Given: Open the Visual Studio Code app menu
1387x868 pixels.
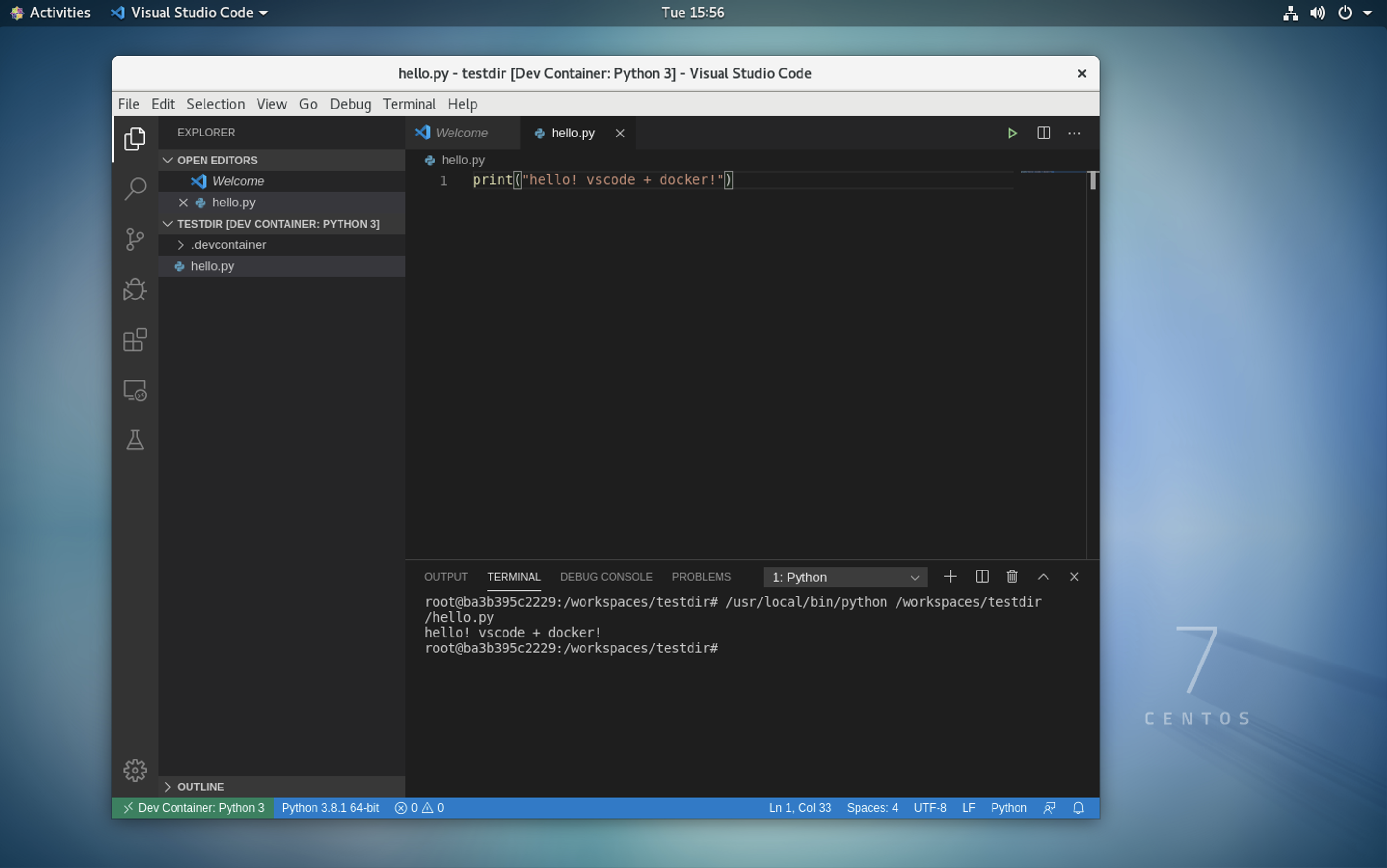Looking at the screenshot, I should click(190, 13).
